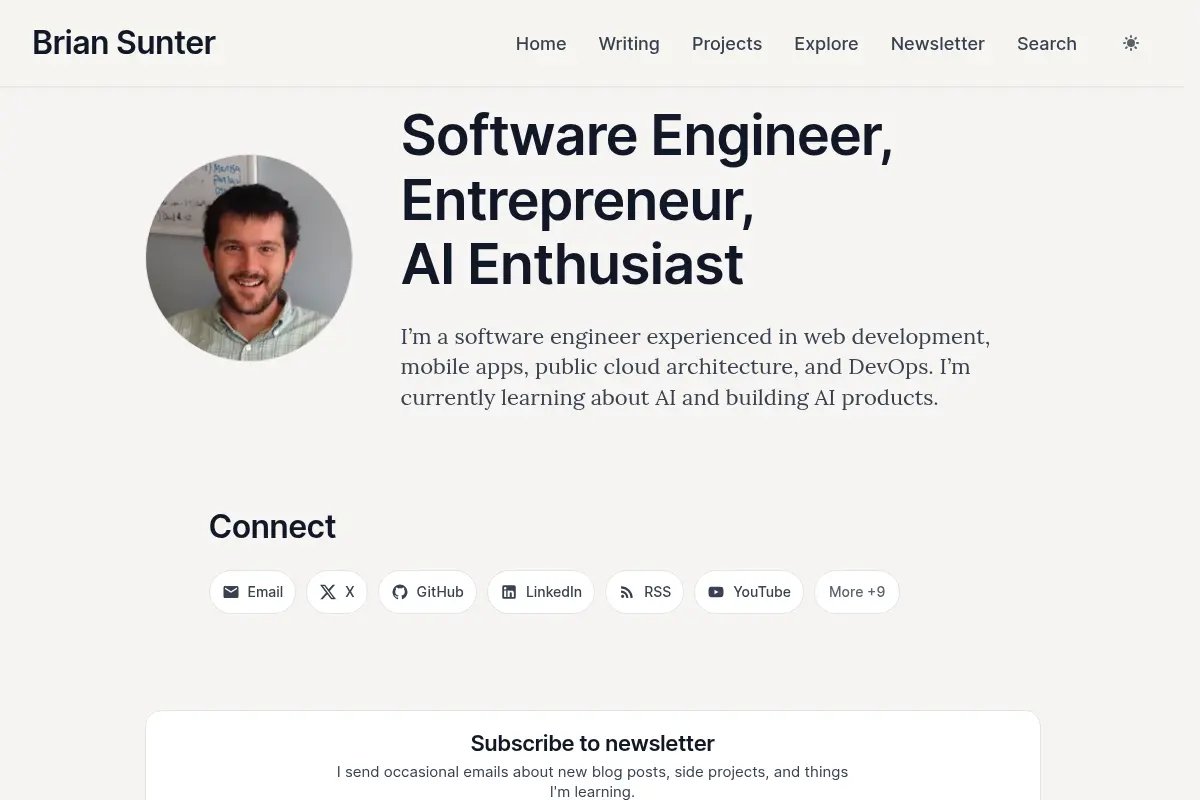Click the LinkedIn logo icon
This screenshot has height=800, width=1200.
click(509, 592)
